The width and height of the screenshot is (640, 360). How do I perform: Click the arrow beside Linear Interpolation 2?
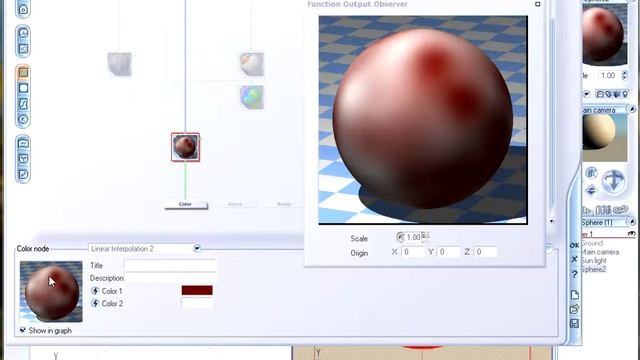pos(197,248)
